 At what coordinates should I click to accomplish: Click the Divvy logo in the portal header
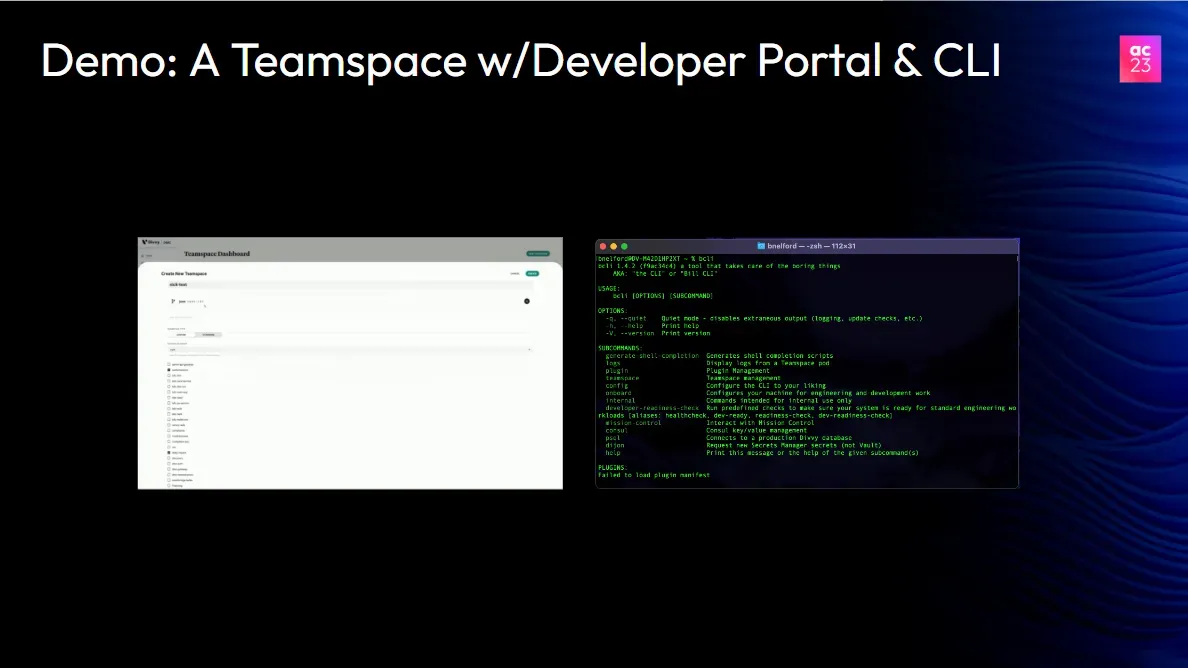coord(151,242)
